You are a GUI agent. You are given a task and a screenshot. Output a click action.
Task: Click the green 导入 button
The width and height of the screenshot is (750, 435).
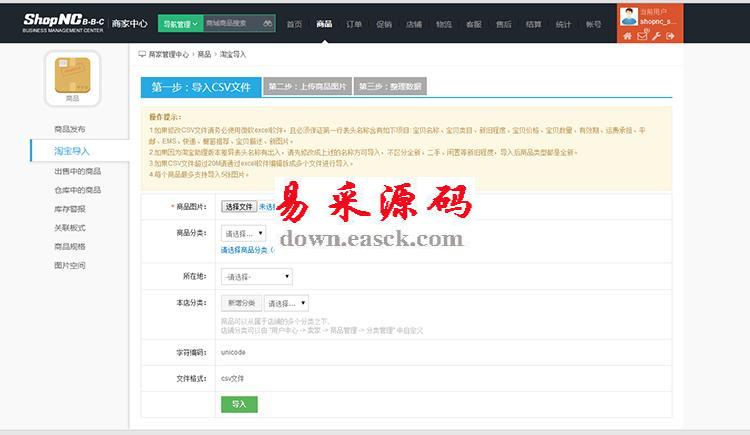(239, 404)
